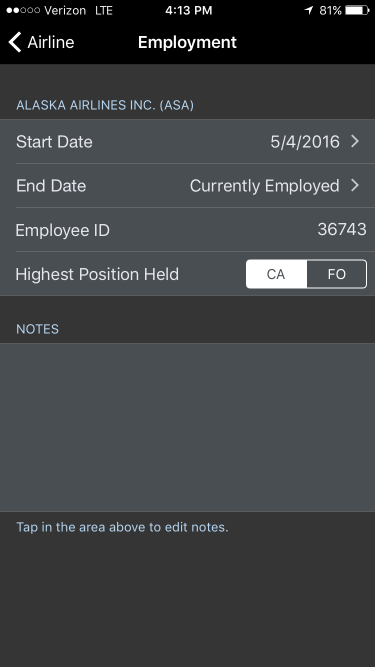Screen dimensions: 375x667
Task: Tap the Alaska Airlines section header
Action: (x=105, y=105)
